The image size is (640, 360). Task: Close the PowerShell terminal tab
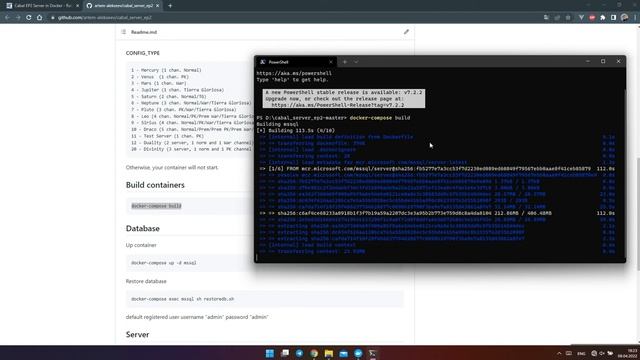pos(331,62)
